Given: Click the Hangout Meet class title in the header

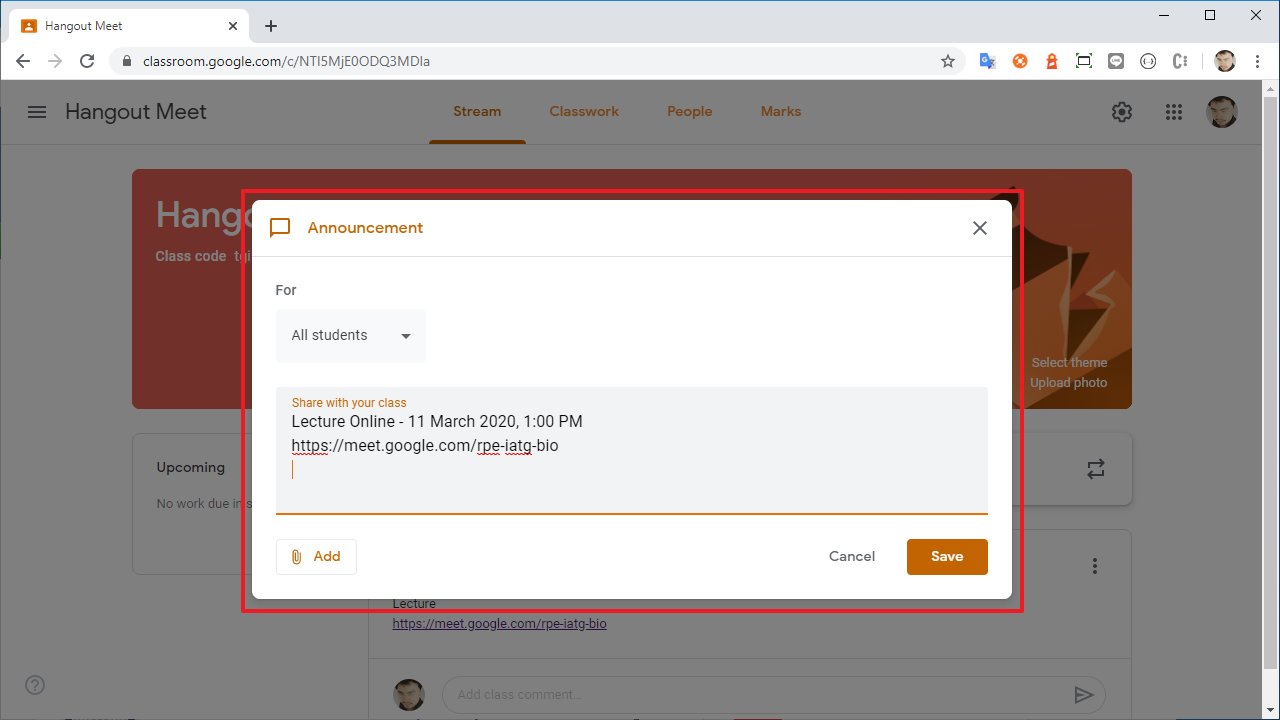Looking at the screenshot, I should 136,112.
